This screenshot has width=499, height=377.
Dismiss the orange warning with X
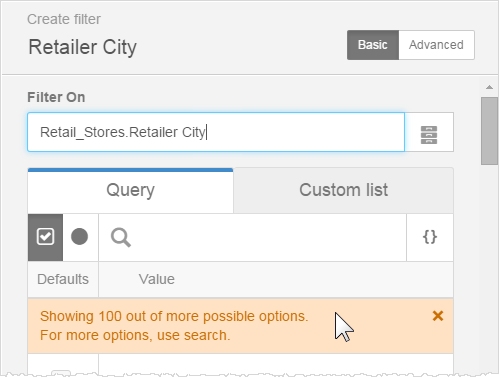pyautogui.click(x=438, y=316)
